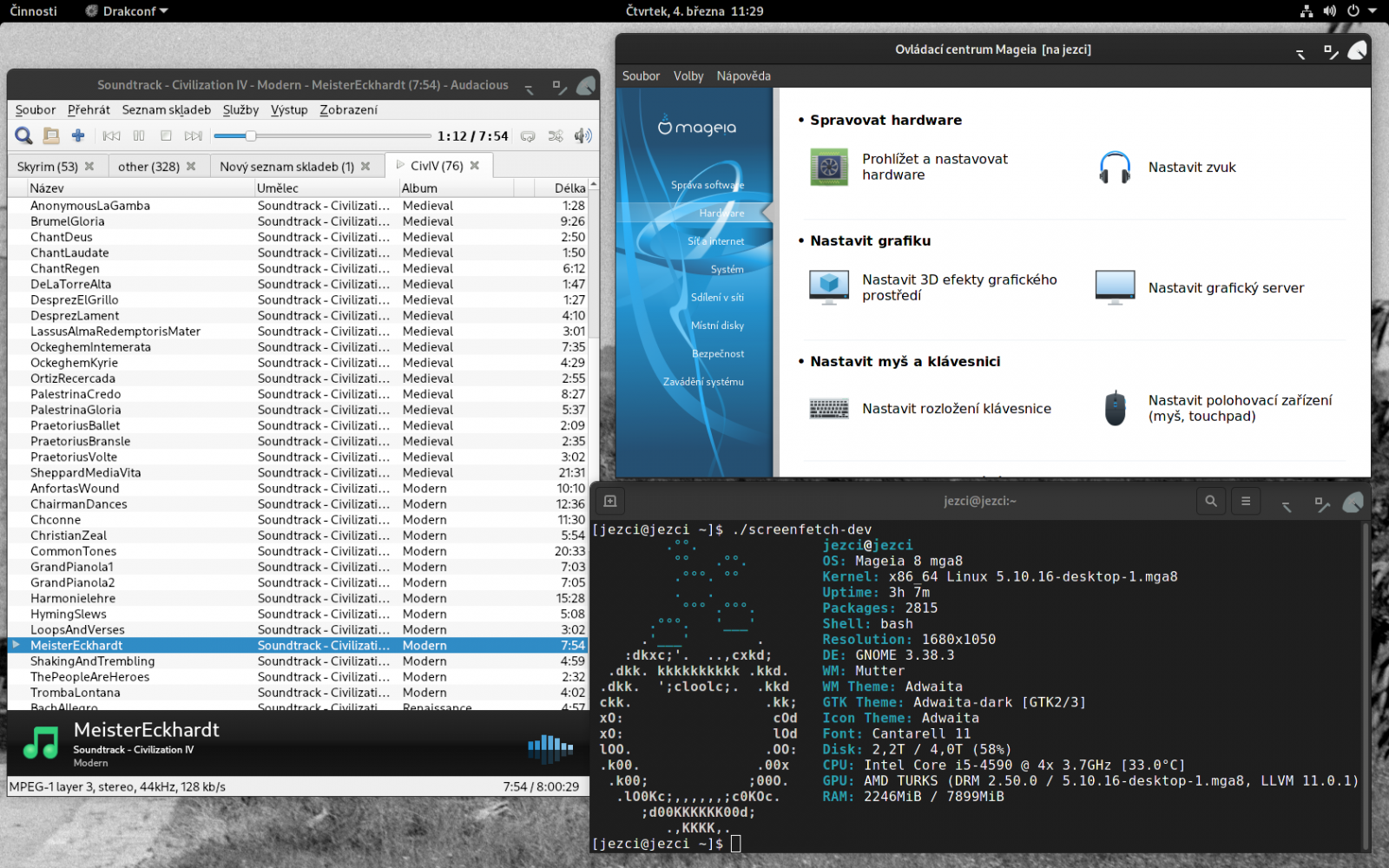Enable shuffle playback in Audacious
1389x868 pixels.
coord(556,136)
